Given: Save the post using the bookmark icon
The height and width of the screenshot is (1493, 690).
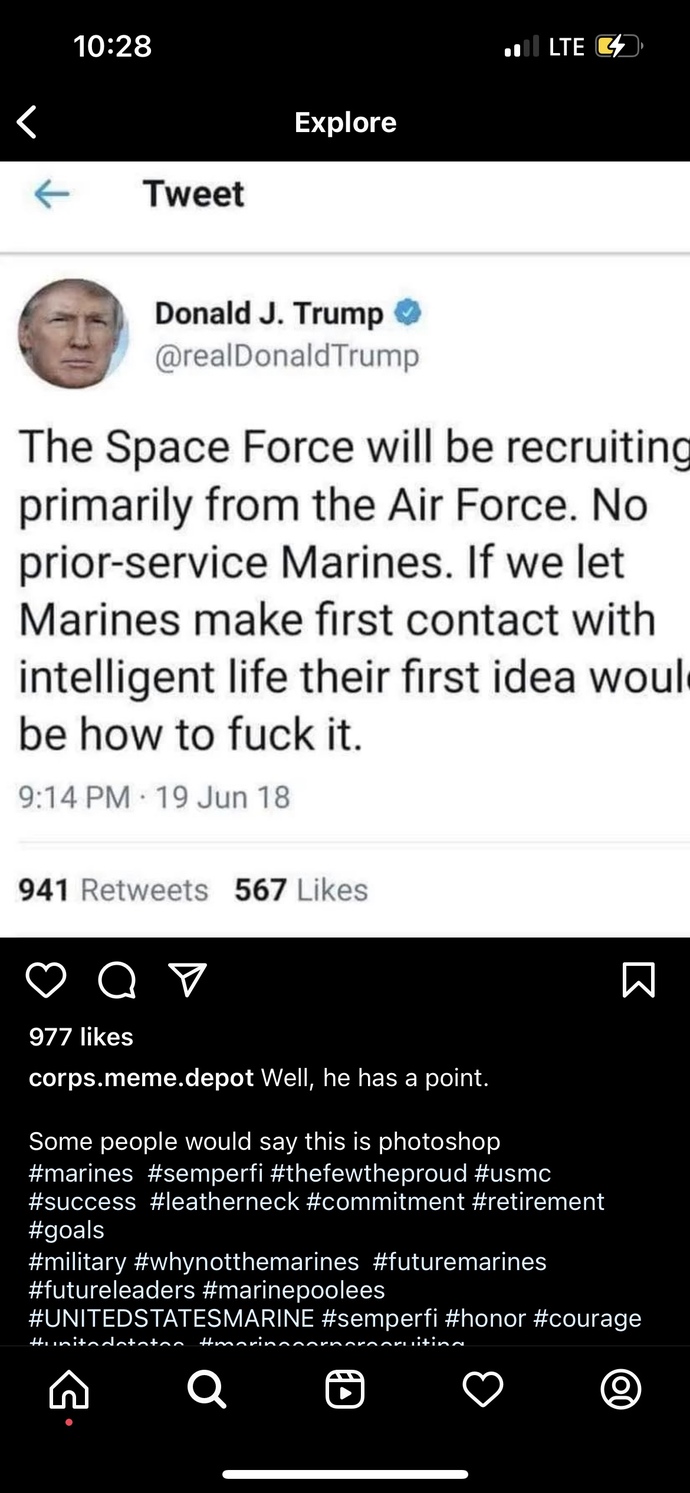Looking at the screenshot, I should click(x=638, y=981).
